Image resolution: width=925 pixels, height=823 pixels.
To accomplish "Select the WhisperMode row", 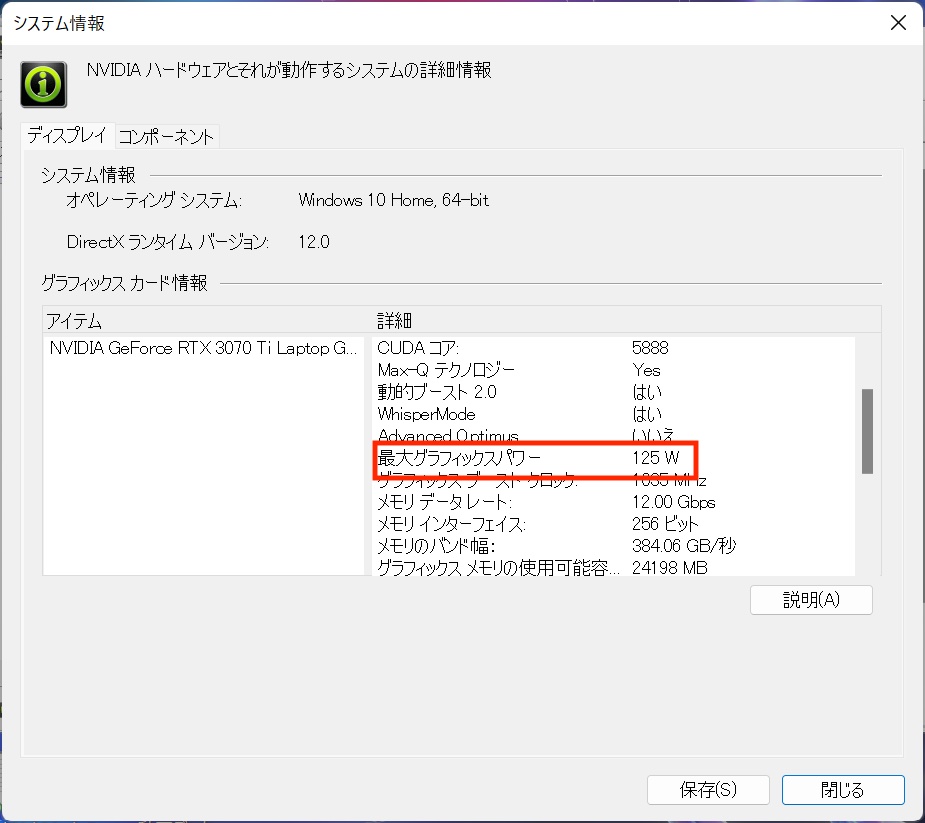I will tap(614, 414).
